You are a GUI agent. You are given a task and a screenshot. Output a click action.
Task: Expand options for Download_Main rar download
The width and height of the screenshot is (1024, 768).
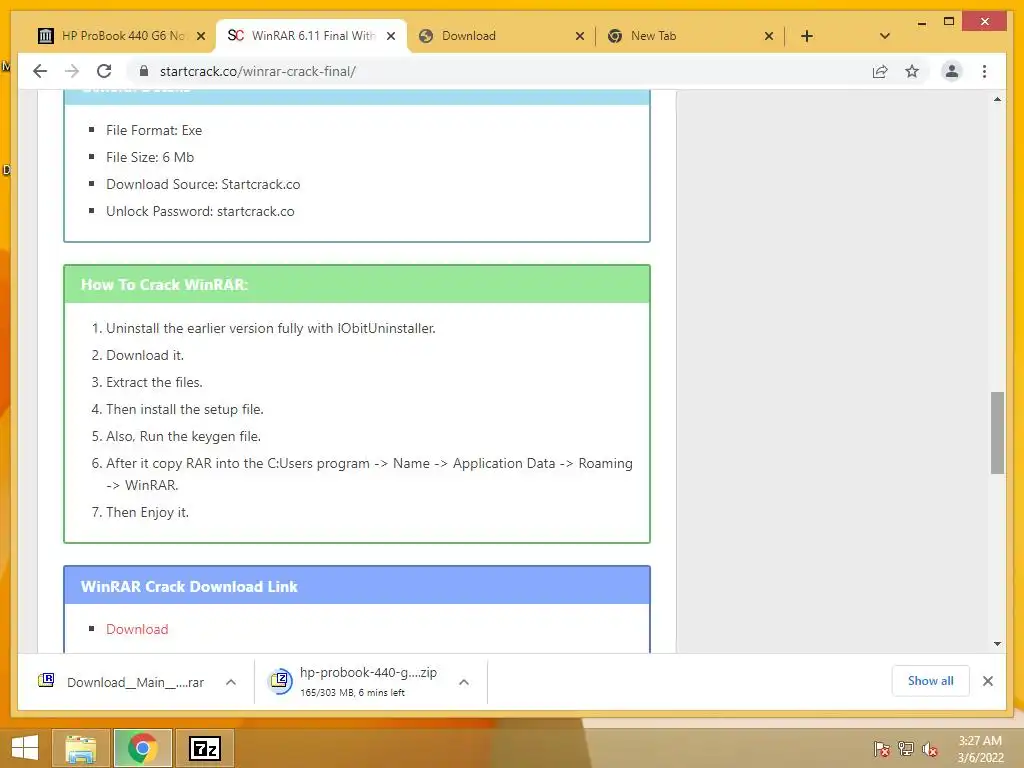[x=231, y=682]
